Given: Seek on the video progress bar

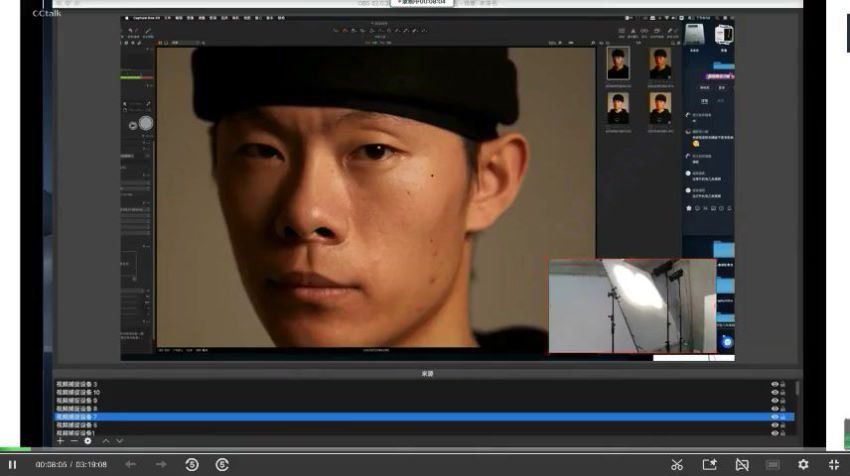Looking at the screenshot, I should point(425,449).
